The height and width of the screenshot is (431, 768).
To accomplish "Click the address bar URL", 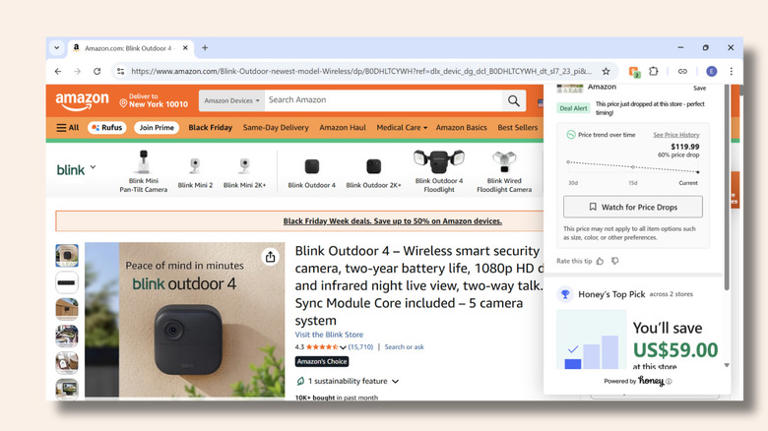I will [361, 72].
